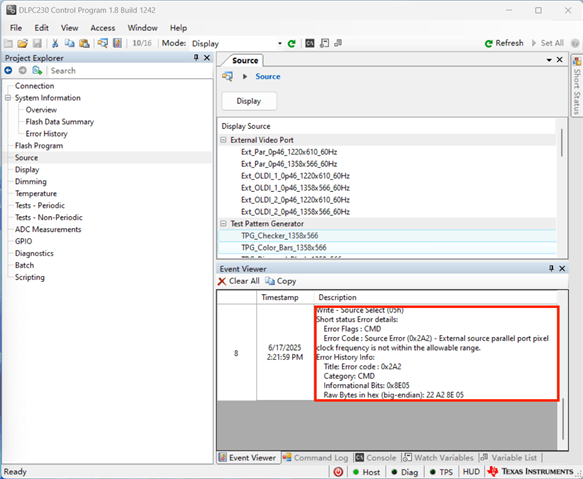Open the console icon in main toolbar
This screenshot has width=583, height=479.
coord(310,44)
